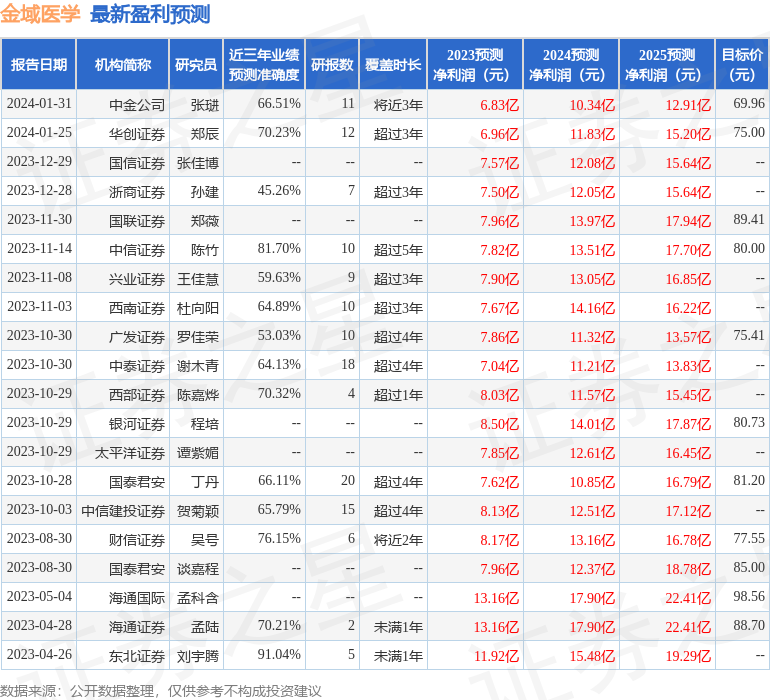Viewport: 770px width, 700px height.
Task: Click institution 国联证券
Action: 137,221
